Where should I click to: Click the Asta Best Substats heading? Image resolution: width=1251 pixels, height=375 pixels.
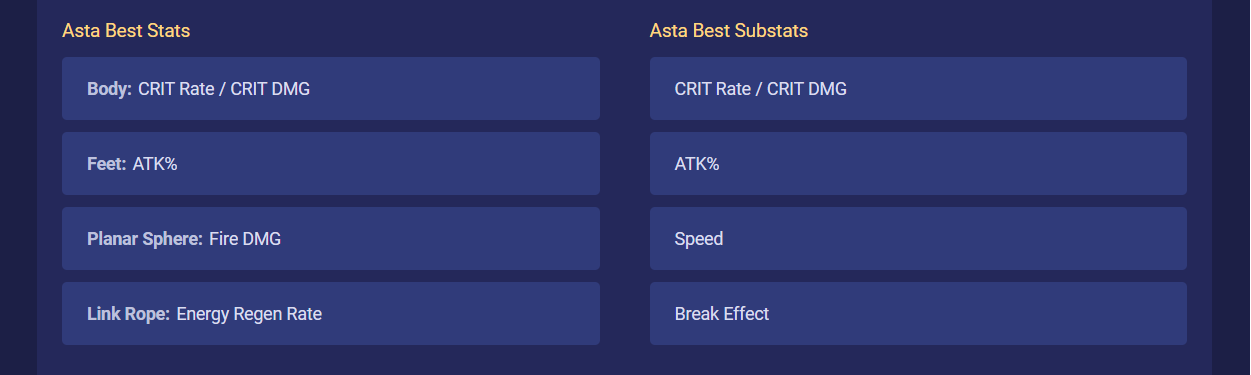(729, 31)
